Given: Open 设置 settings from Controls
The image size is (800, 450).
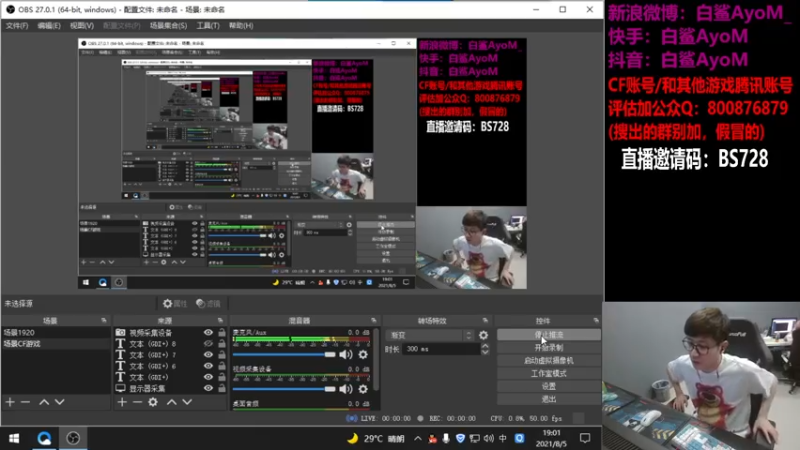Looking at the screenshot, I should point(548,386).
